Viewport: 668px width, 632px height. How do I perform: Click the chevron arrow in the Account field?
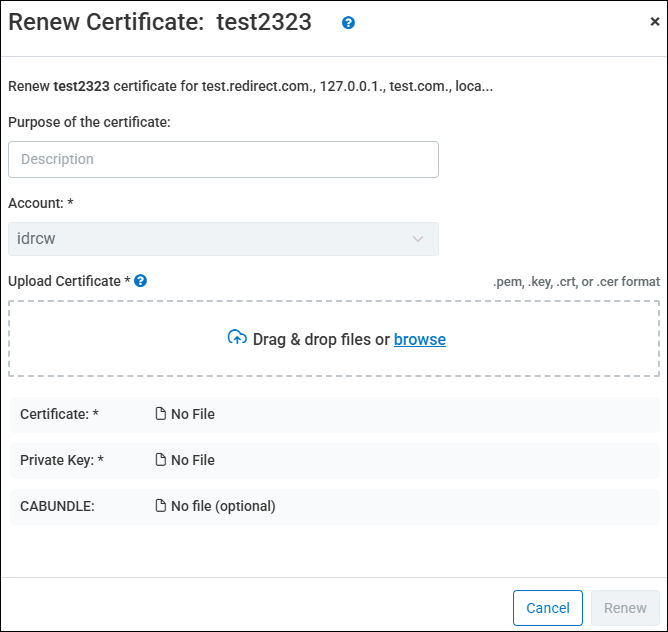click(x=418, y=239)
